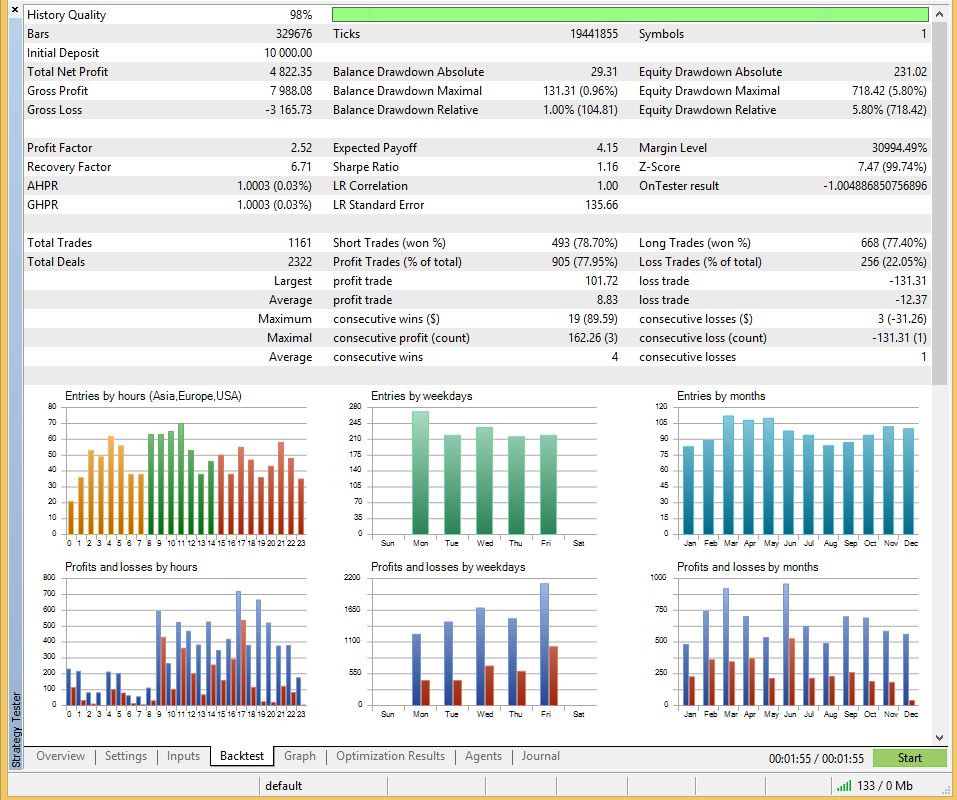Switch to the Settings tab
This screenshot has width=957, height=800.
click(x=126, y=757)
